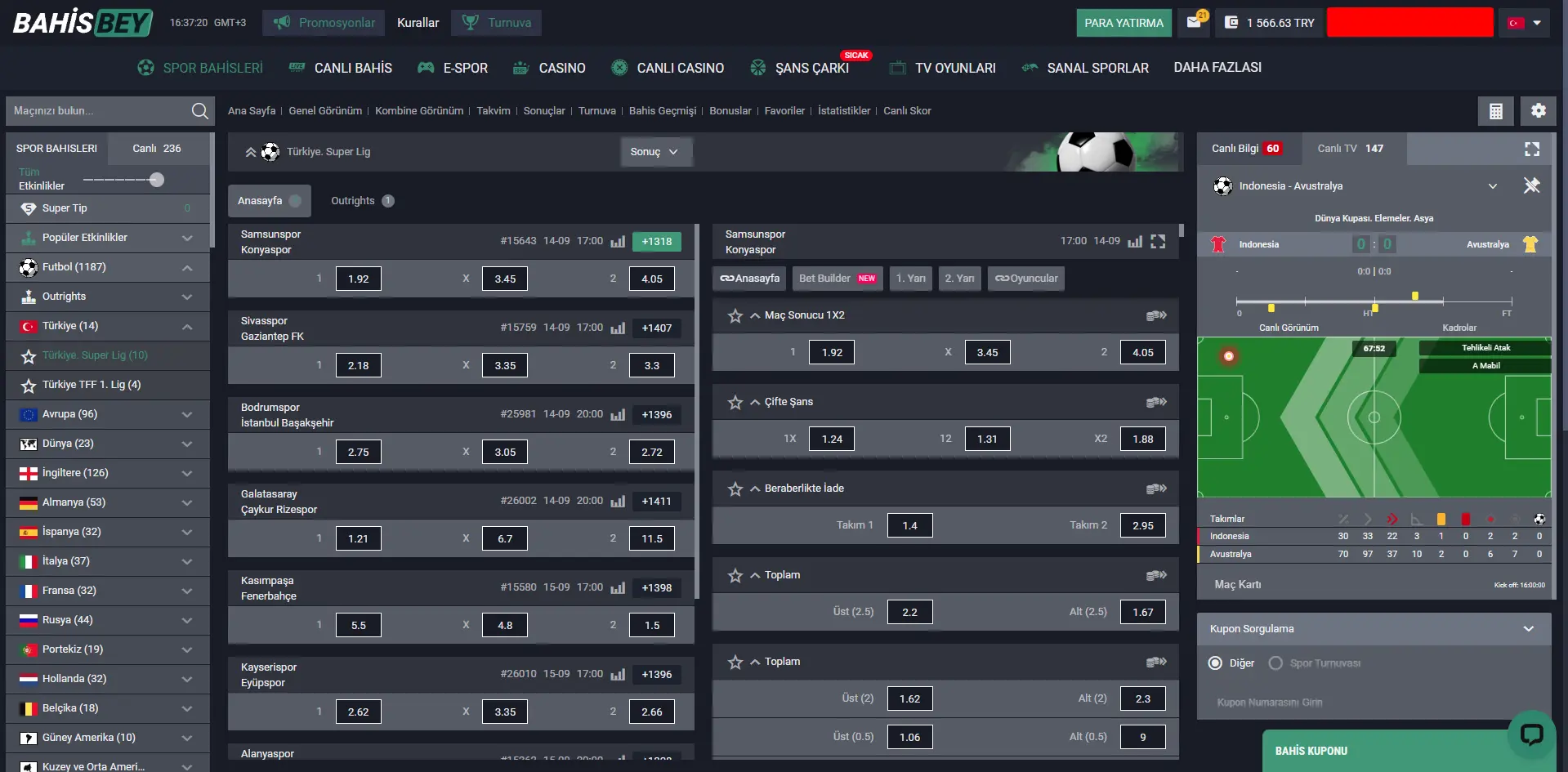Favorite the Çifte Şans market
Image resolution: width=1568 pixels, height=772 pixels.
click(x=735, y=402)
